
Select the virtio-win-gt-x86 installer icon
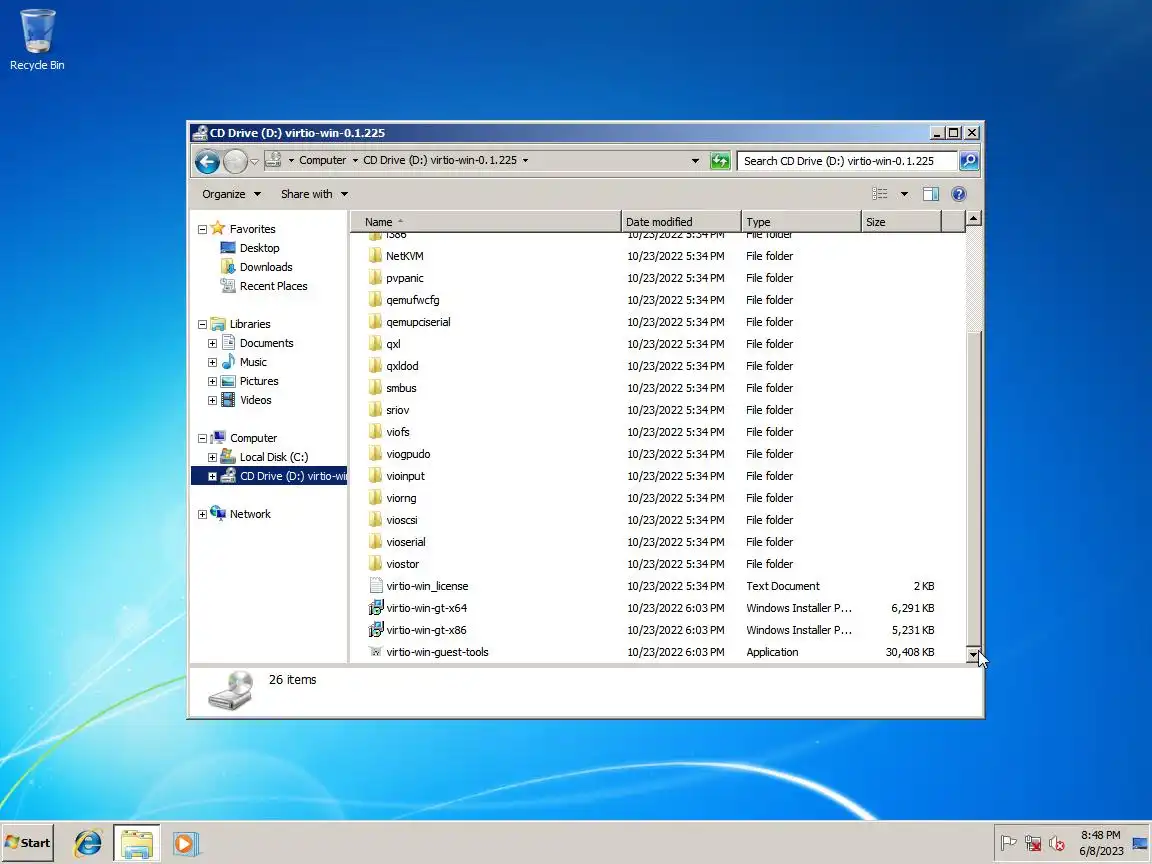coord(375,630)
